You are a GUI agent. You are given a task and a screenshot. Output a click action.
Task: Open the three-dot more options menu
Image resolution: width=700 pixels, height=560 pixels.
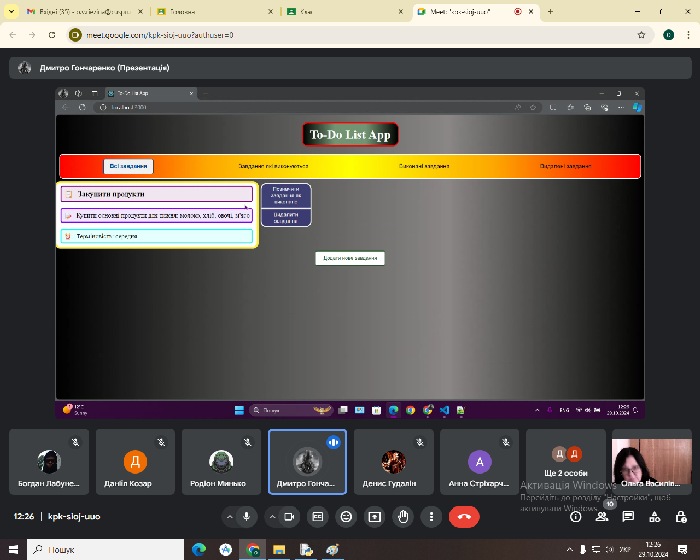[431, 517]
